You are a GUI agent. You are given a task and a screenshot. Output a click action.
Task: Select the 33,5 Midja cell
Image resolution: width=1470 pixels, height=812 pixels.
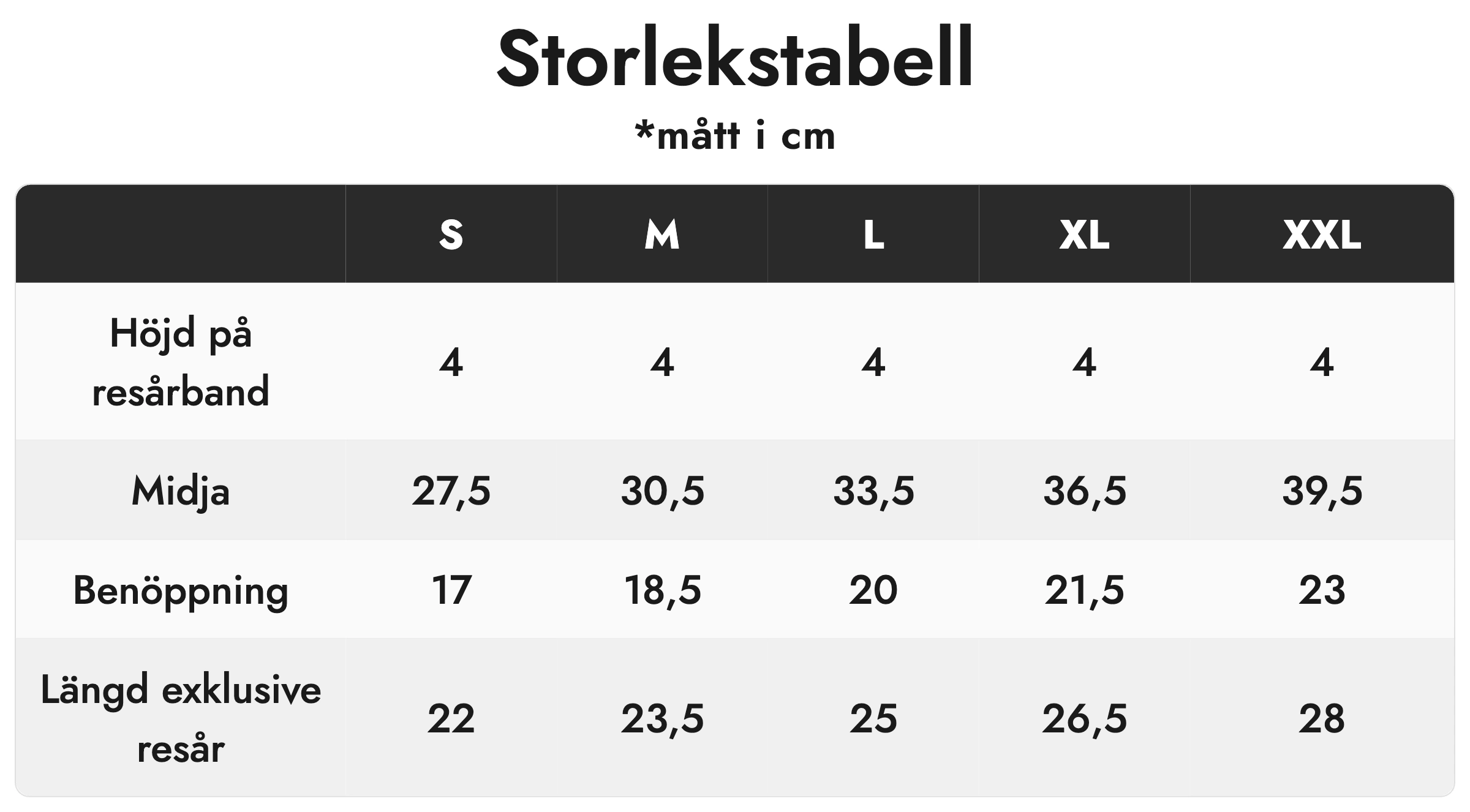873,491
